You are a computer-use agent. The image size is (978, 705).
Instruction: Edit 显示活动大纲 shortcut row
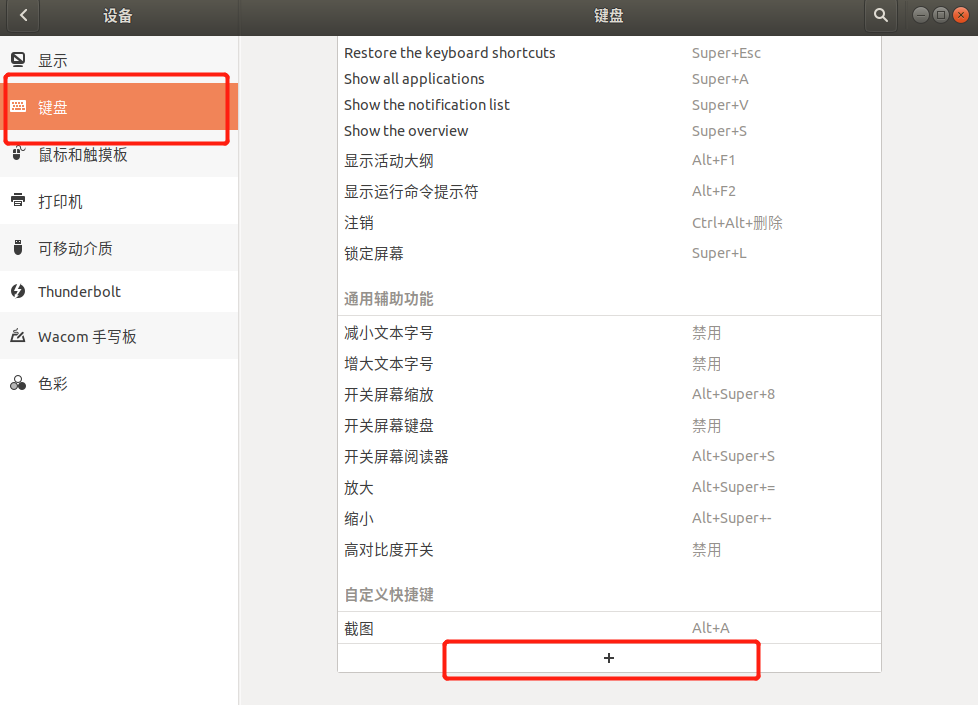click(x=609, y=160)
